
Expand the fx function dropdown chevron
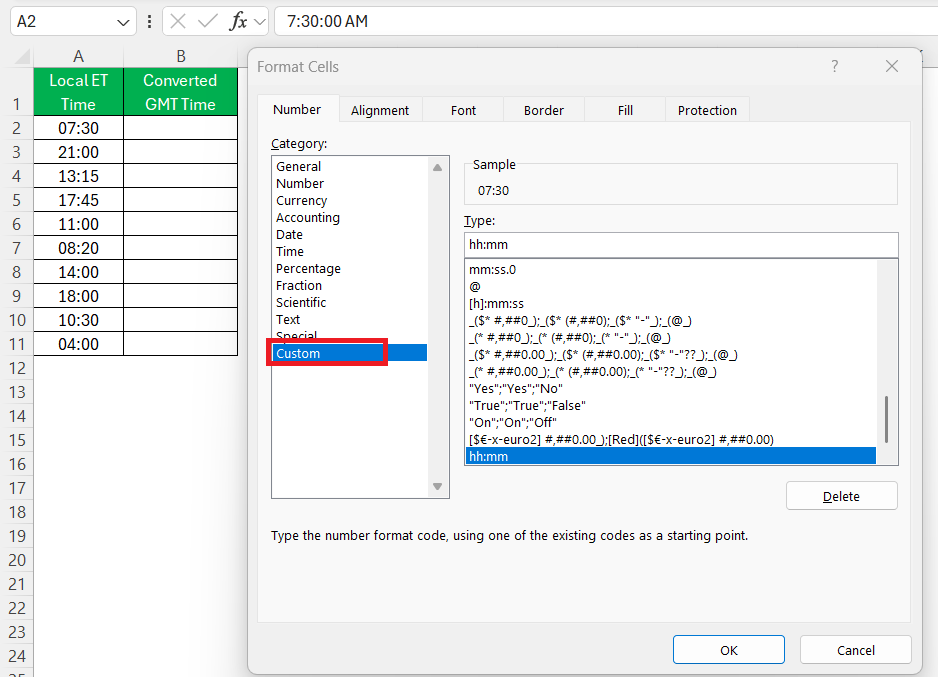[x=260, y=22]
